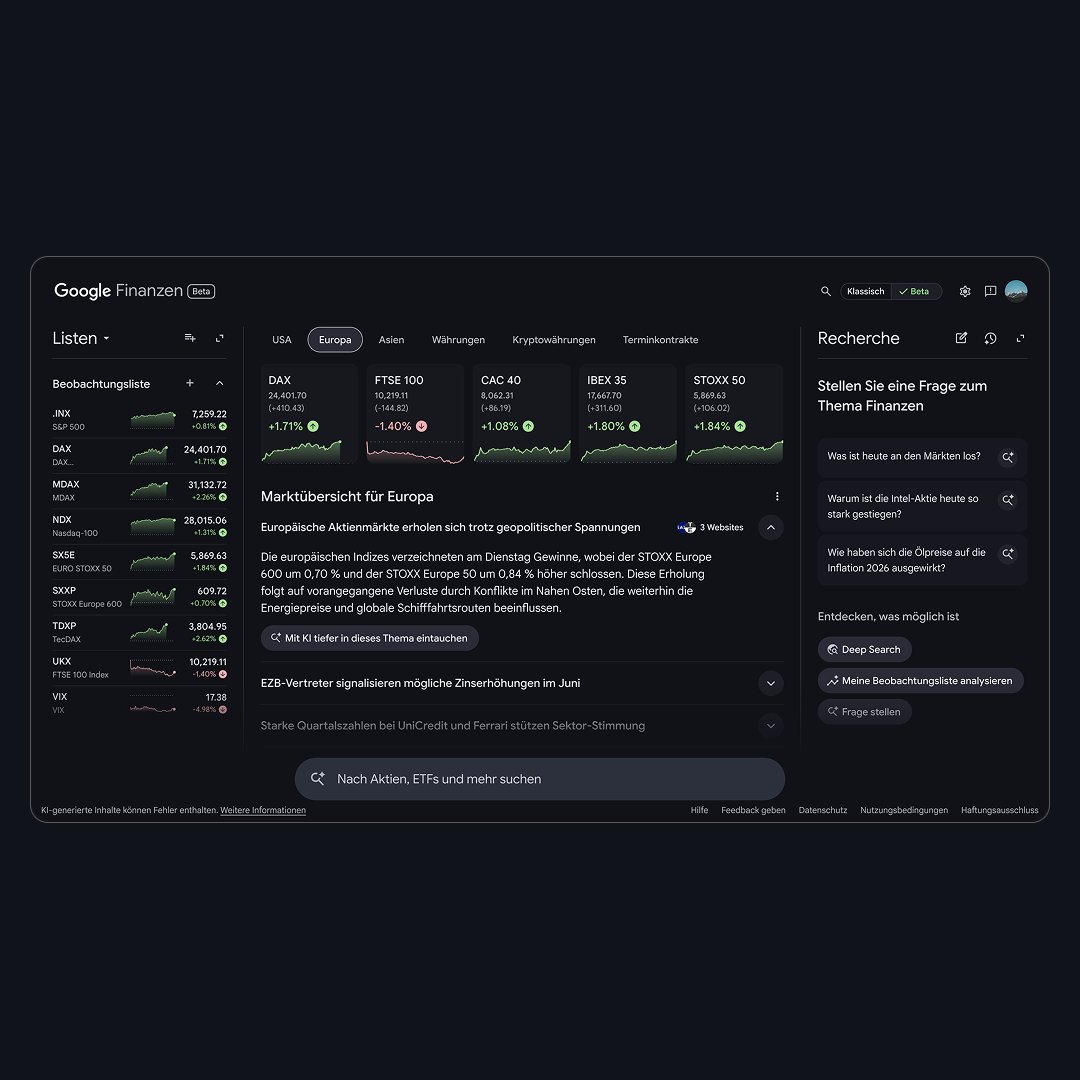Select the TDXP TecDAX row
The width and height of the screenshot is (1080, 1080).
(139, 632)
